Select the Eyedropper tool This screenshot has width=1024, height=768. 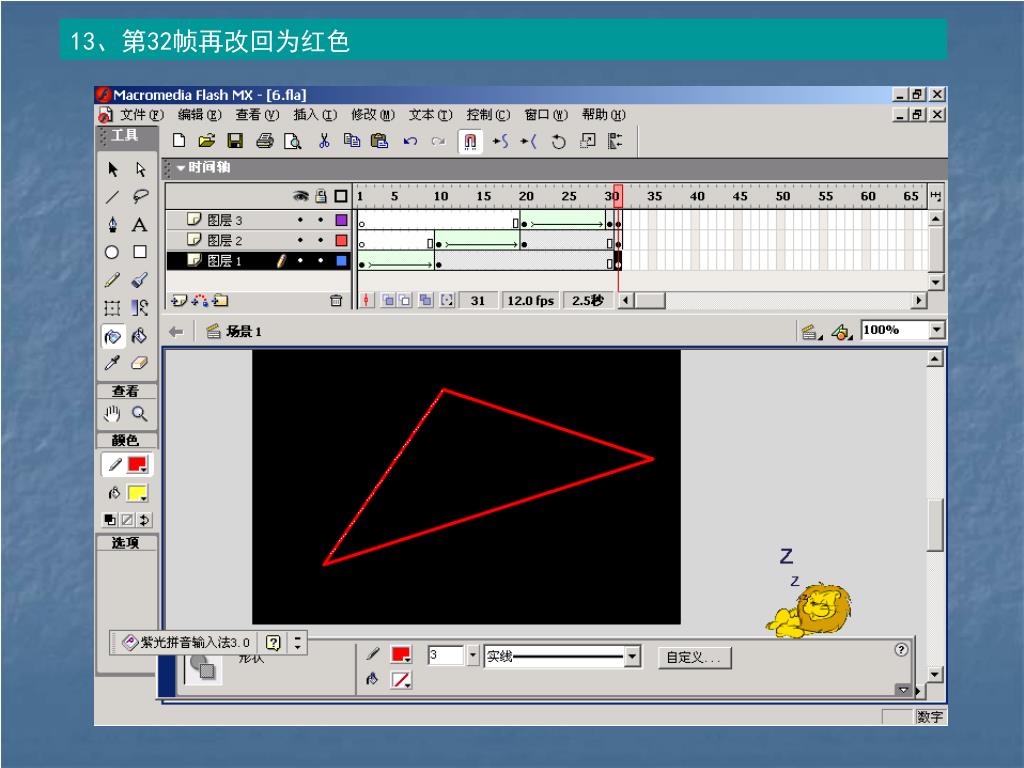pyautogui.click(x=112, y=363)
